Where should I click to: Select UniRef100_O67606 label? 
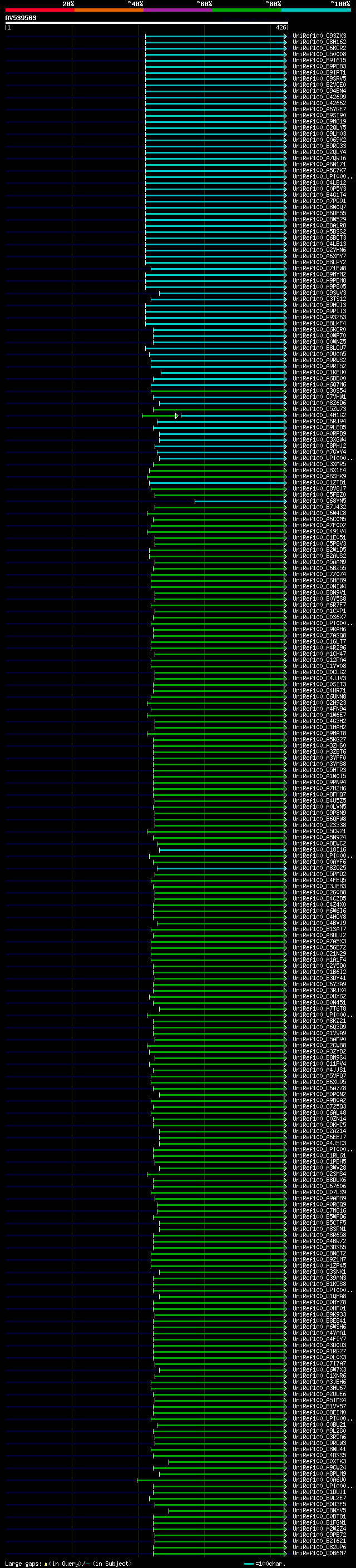click(x=319, y=1186)
